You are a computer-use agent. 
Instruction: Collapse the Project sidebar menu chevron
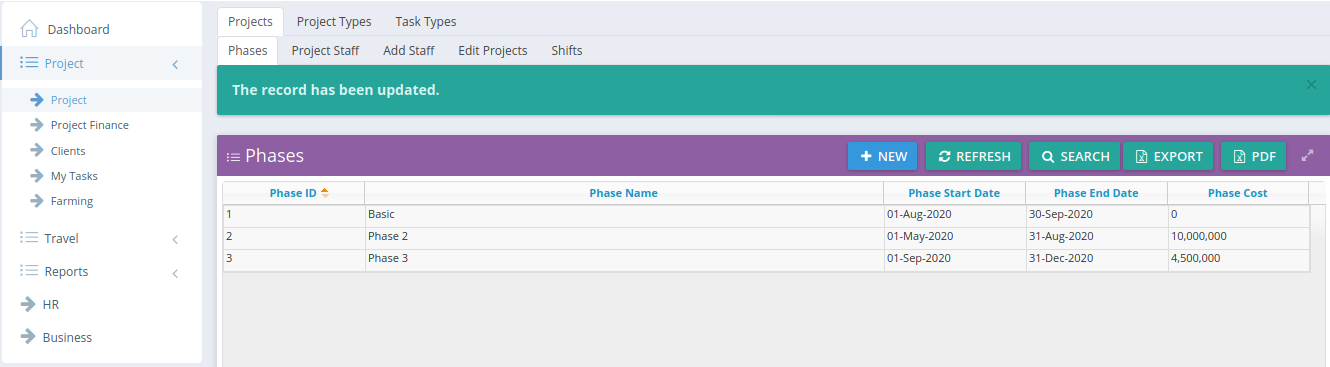coord(175,64)
